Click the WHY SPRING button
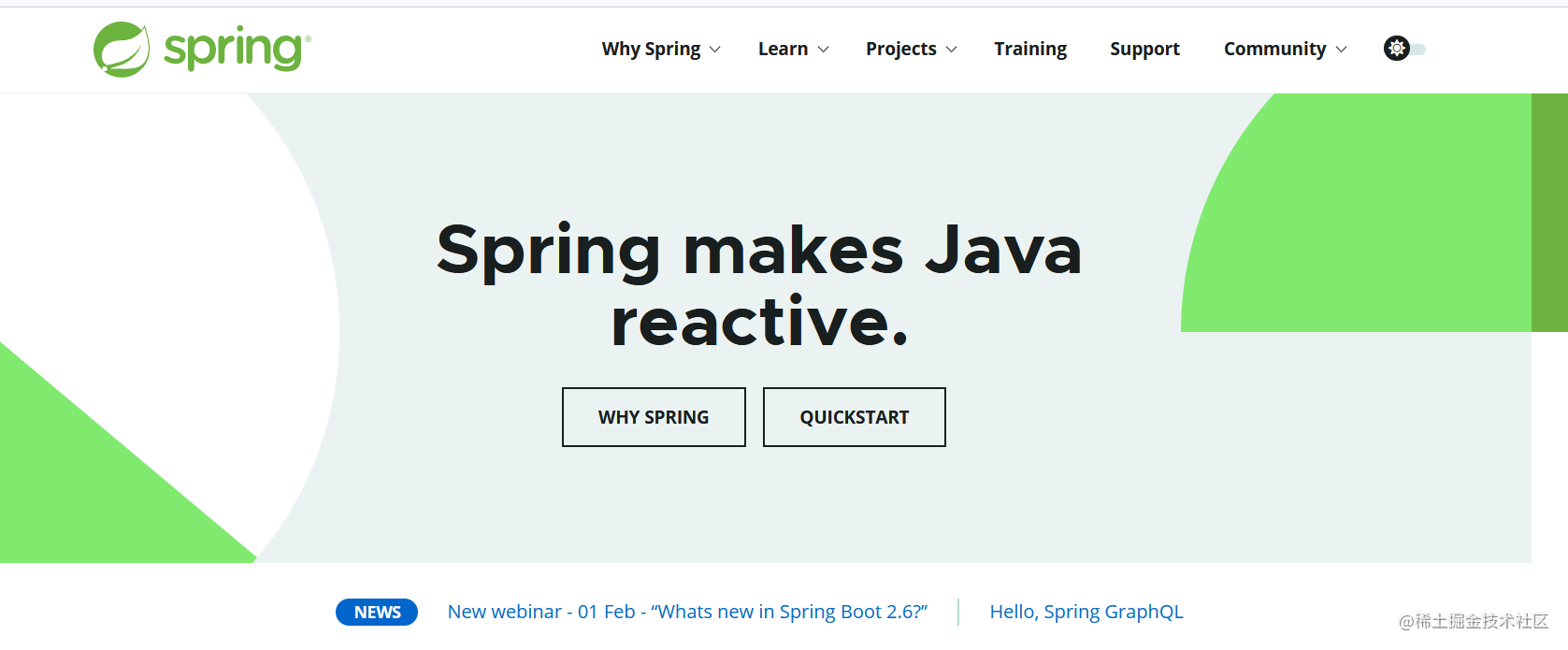This screenshot has width=1568, height=650. coord(654,417)
